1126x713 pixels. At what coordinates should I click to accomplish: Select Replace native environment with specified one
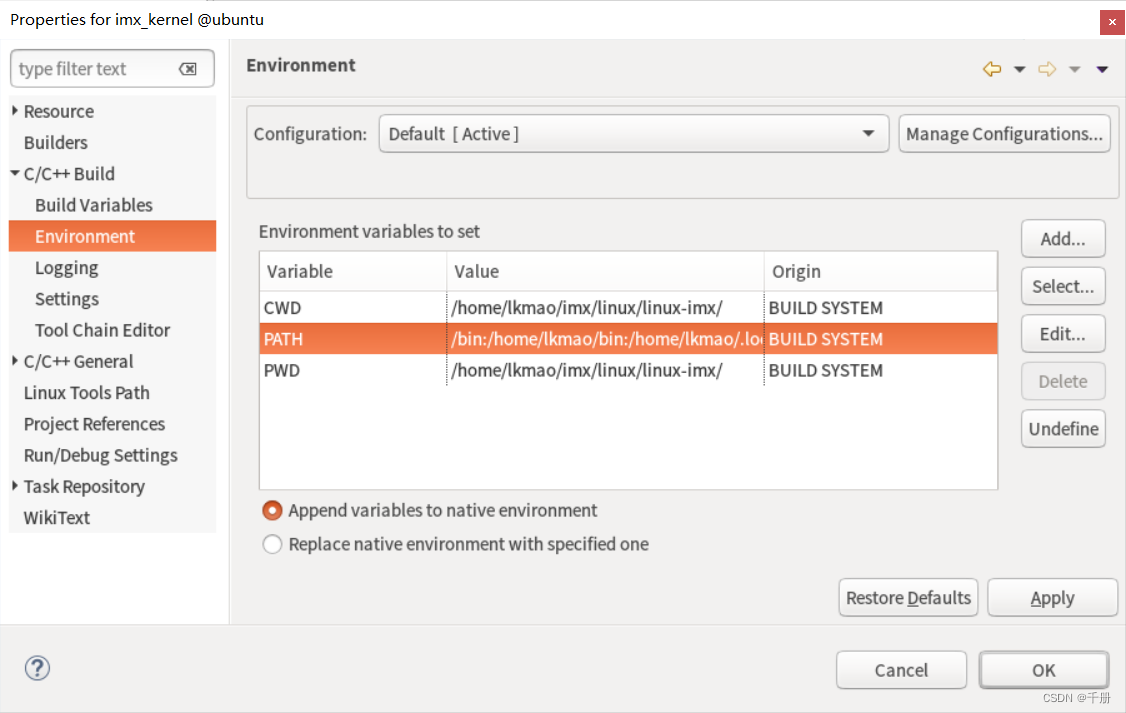coord(272,545)
